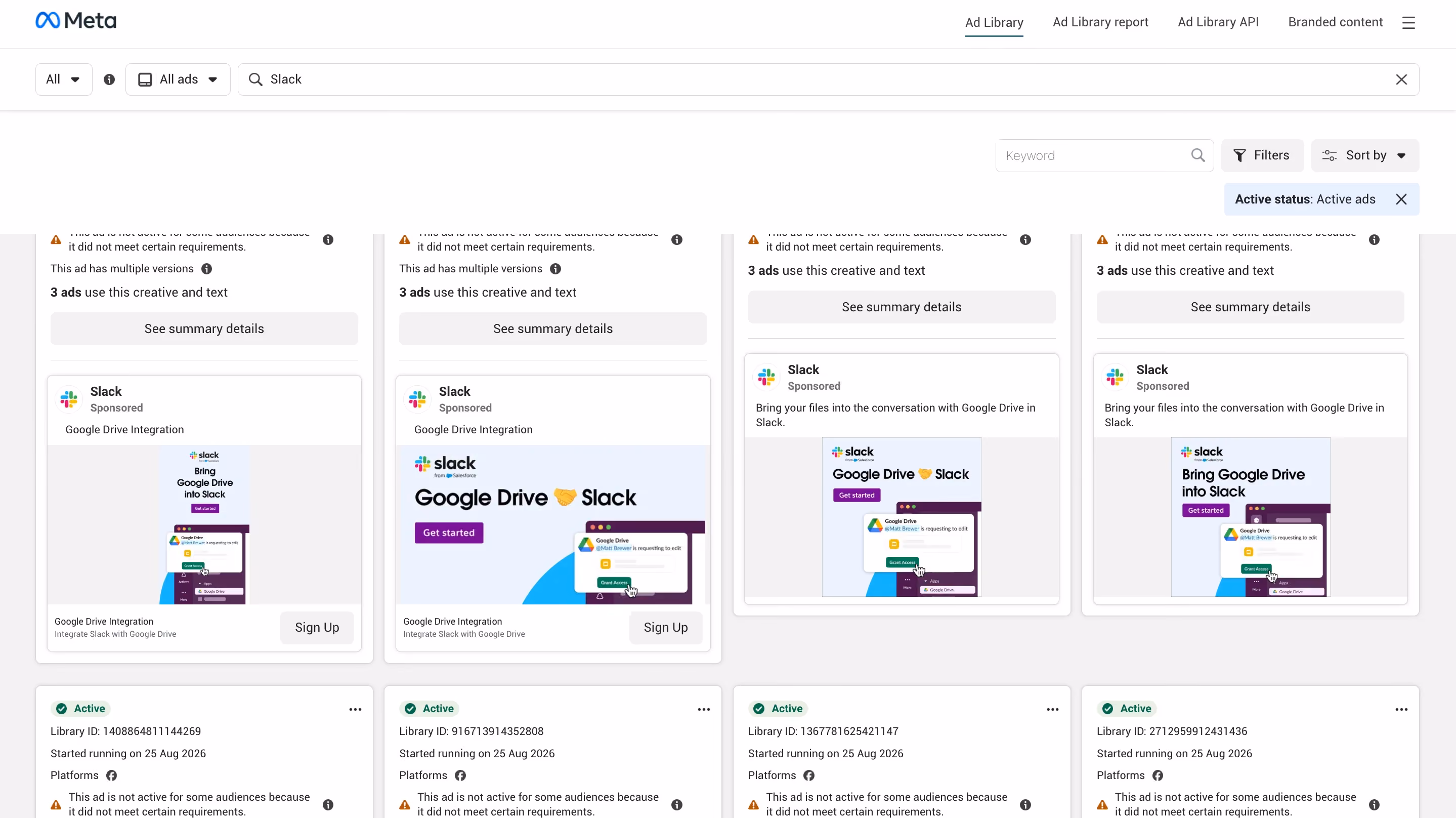Click See summary details on fourth card
The width and height of the screenshot is (1456, 818).
point(1250,307)
